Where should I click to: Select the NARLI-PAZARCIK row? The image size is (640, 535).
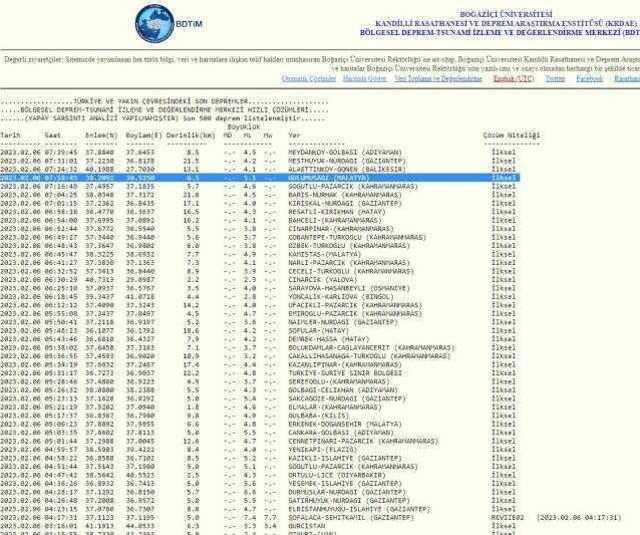point(260,263)
